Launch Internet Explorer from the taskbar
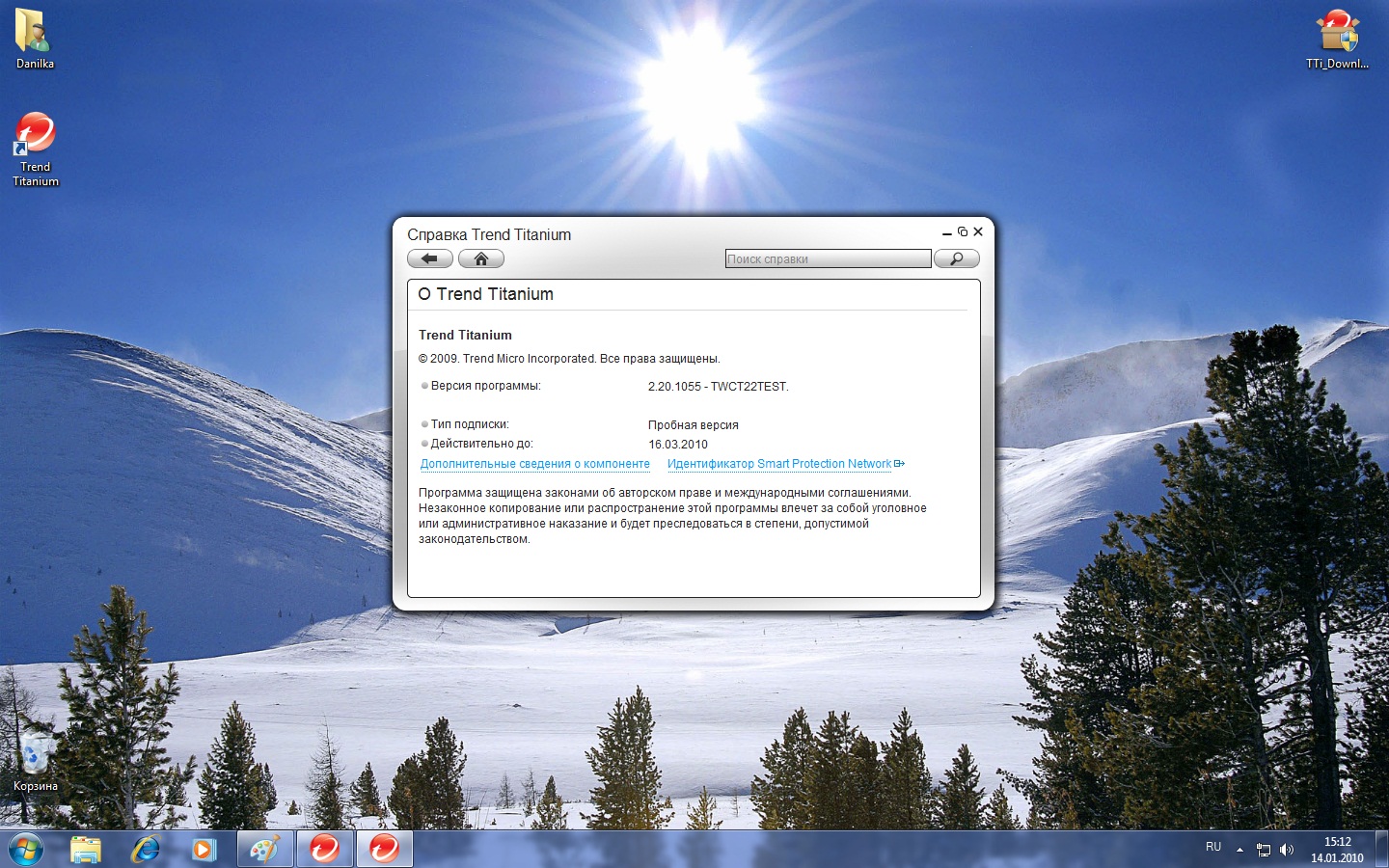The height and width of the screenshot is (868, 1389). [146, 850]
